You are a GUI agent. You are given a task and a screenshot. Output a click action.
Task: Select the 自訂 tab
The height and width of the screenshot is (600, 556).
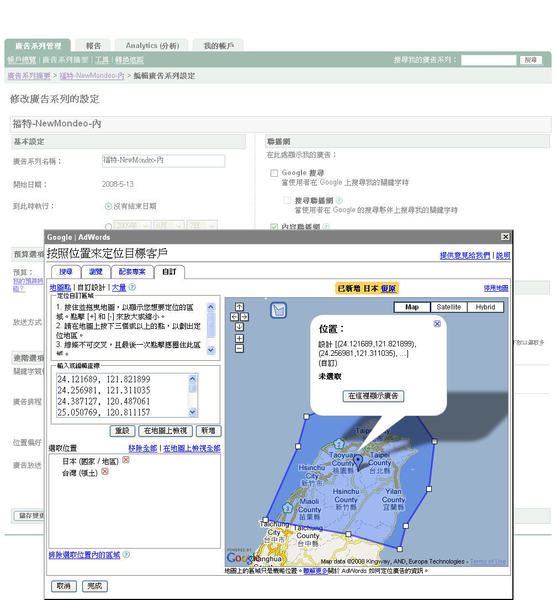click(169, 272)
